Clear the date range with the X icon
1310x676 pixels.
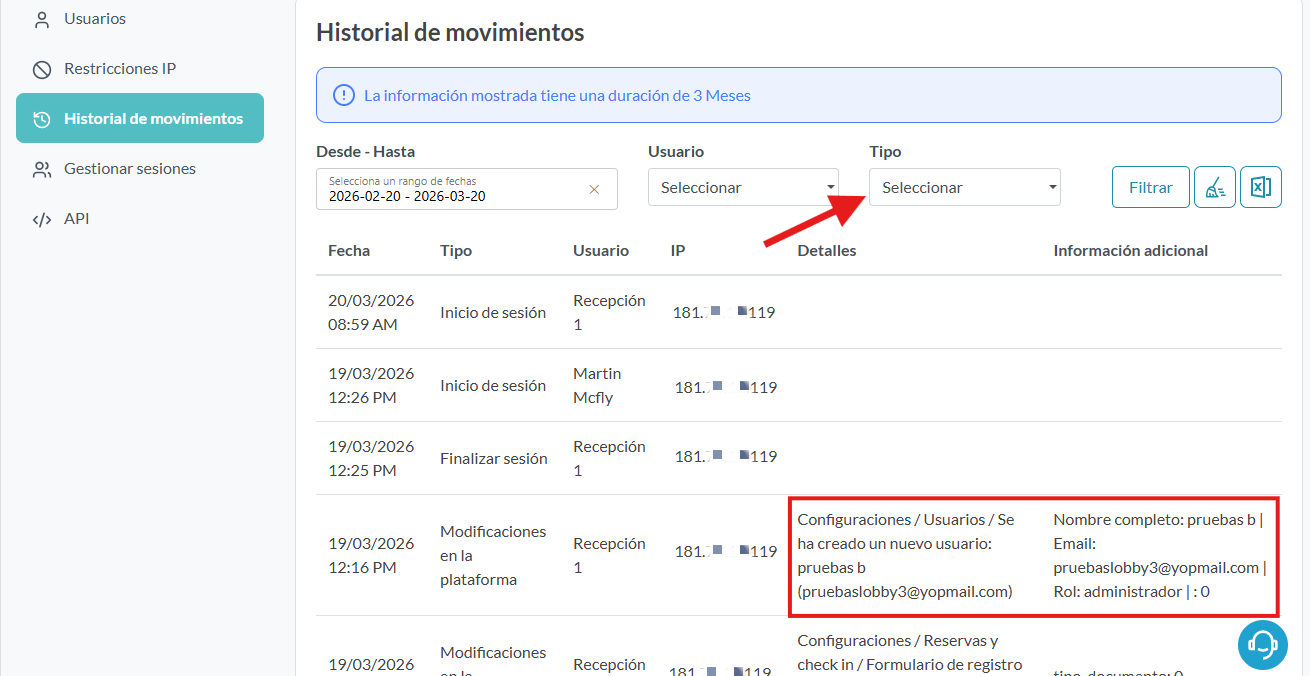tap(594, 189)
